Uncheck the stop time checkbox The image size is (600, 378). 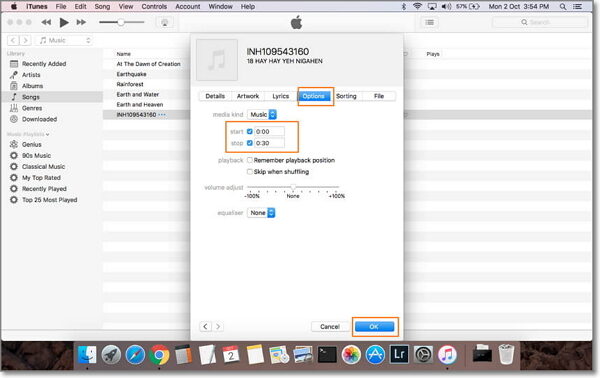[x=250, y=143]
